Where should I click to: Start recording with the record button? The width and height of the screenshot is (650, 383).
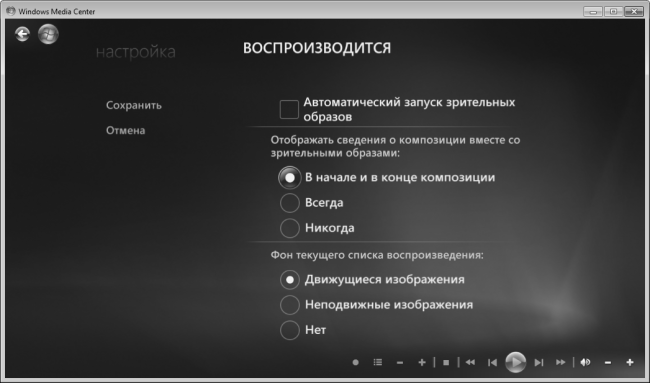click(355, 362)
